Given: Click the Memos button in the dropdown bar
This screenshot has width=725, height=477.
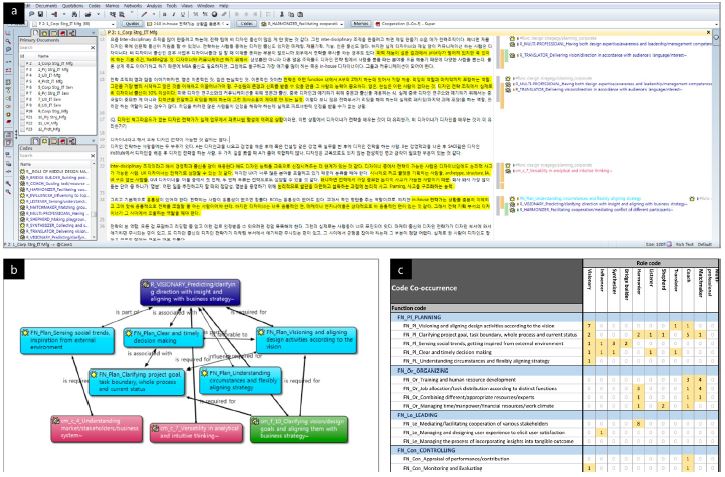Looking at the screenshot, I should (361, 24).
